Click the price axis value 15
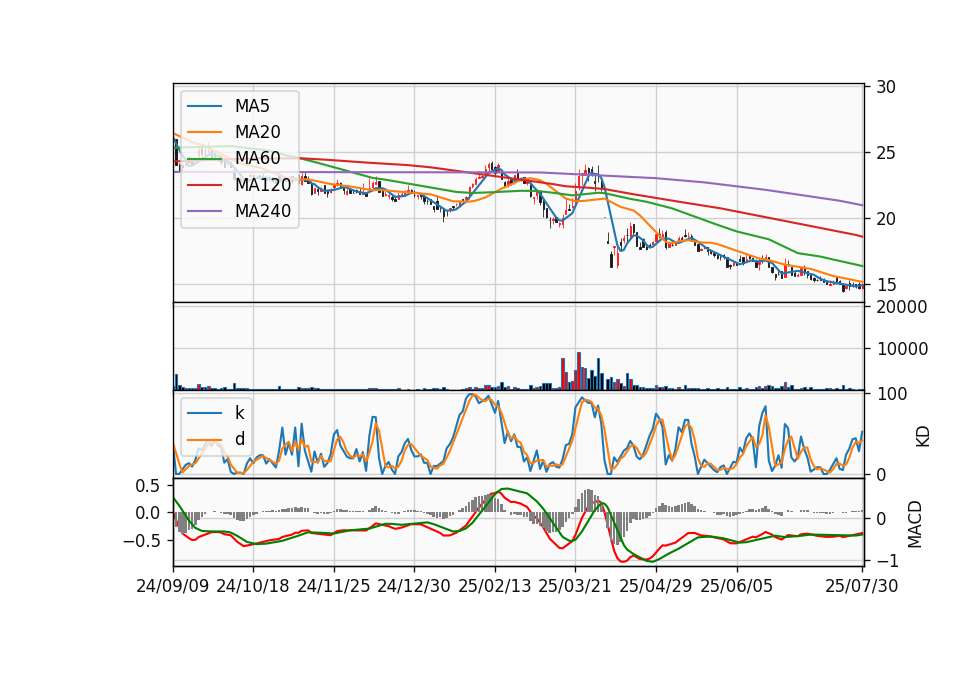Viewport: 960px width, 690px height. point(886,285)
